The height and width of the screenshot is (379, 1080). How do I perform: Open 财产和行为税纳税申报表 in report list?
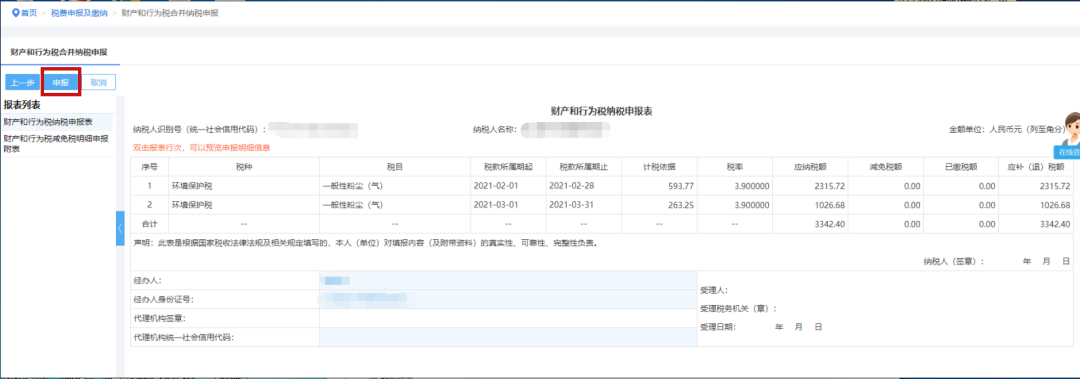[x=48, y=122]
